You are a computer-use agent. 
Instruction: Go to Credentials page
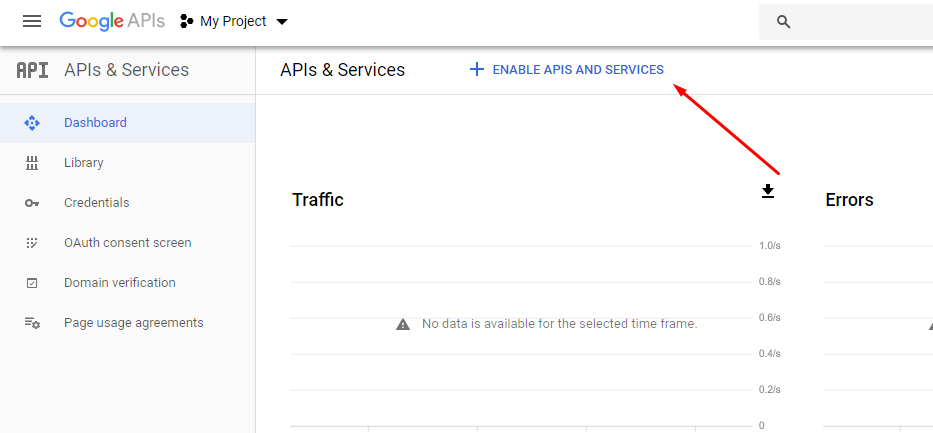97,203
